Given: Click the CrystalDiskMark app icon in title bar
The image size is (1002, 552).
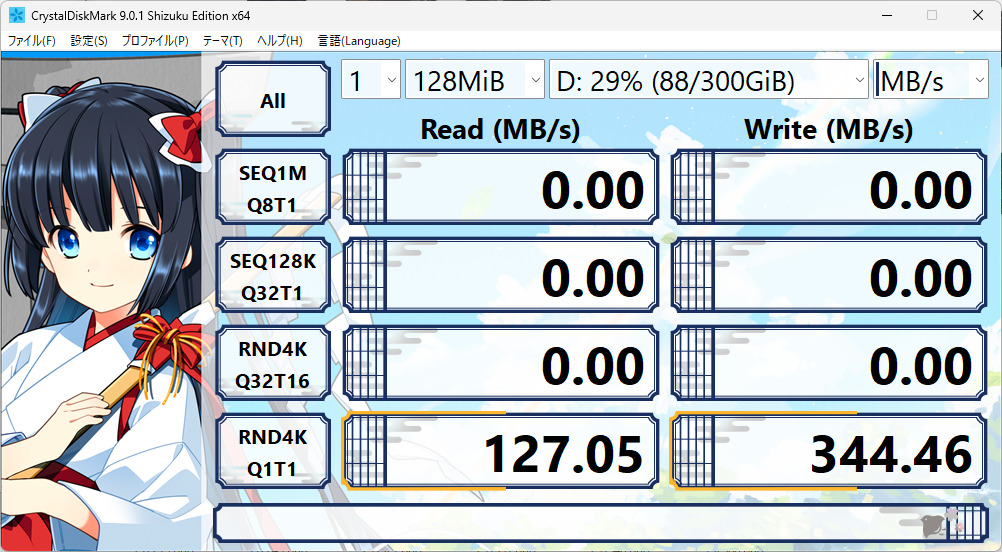Looking at the screenshot, I should (17, 15).
